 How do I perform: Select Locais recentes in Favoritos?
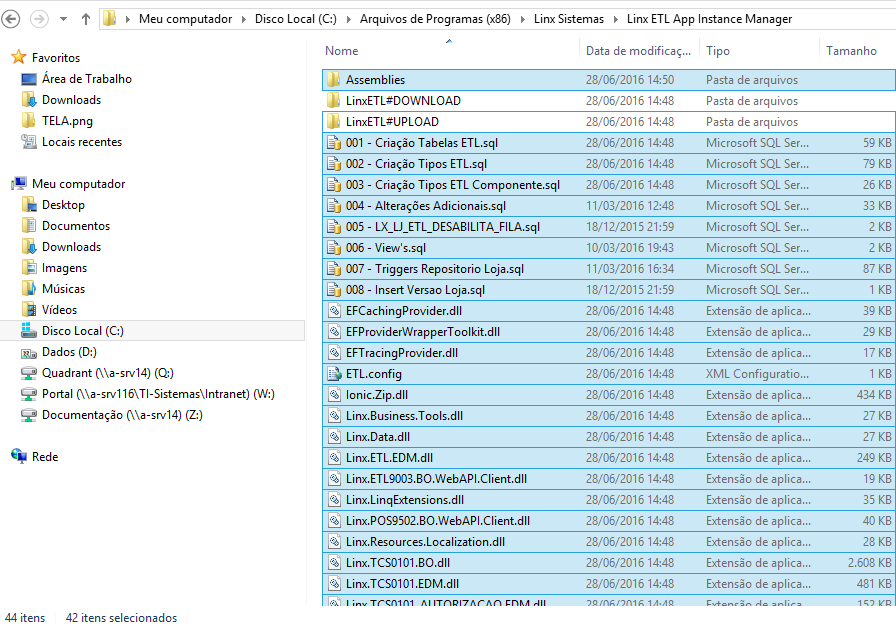click(81, 142)
